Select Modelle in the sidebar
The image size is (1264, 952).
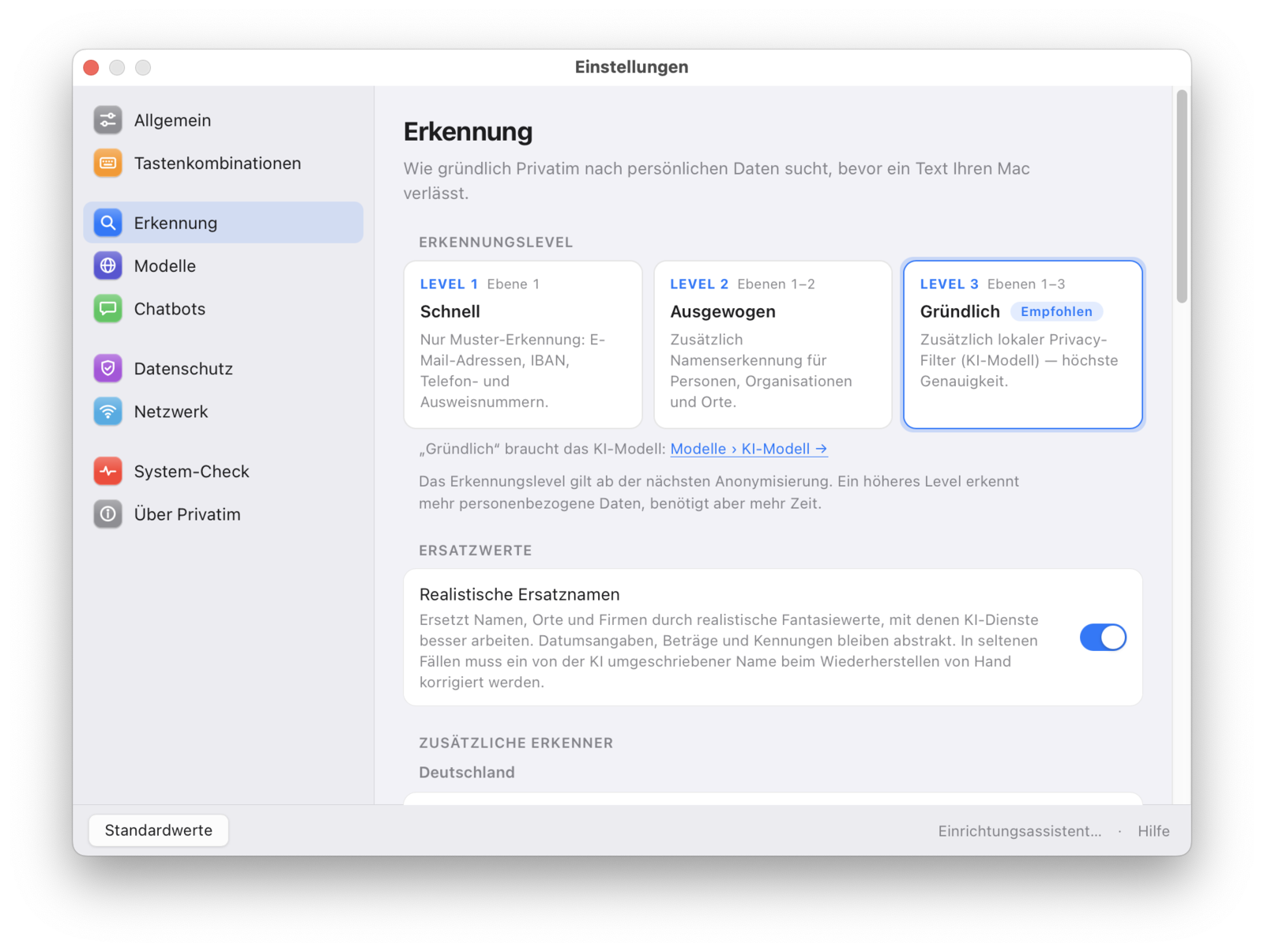pos(223,265)
